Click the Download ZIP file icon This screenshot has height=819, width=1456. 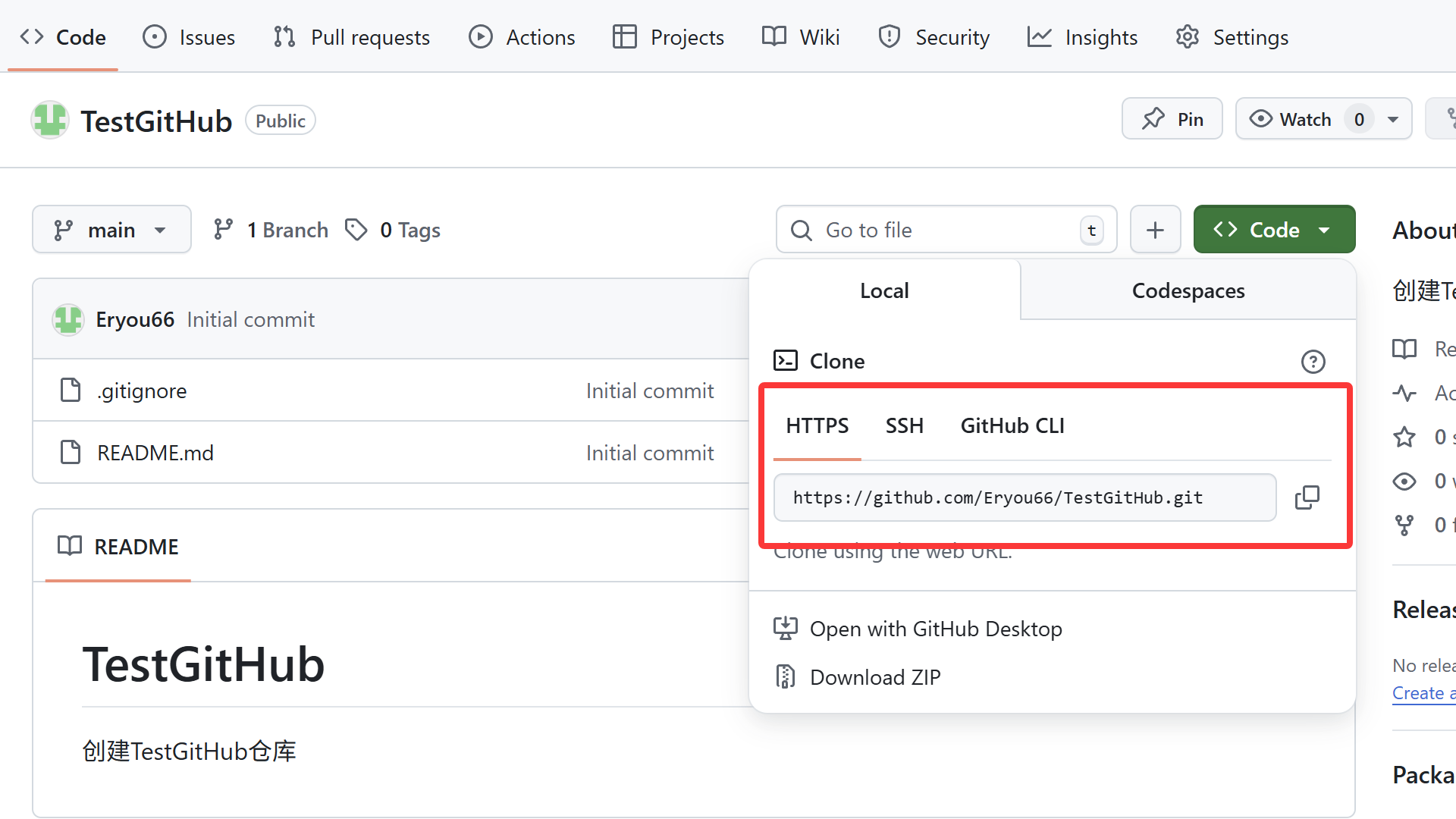(x=785, y=676)
